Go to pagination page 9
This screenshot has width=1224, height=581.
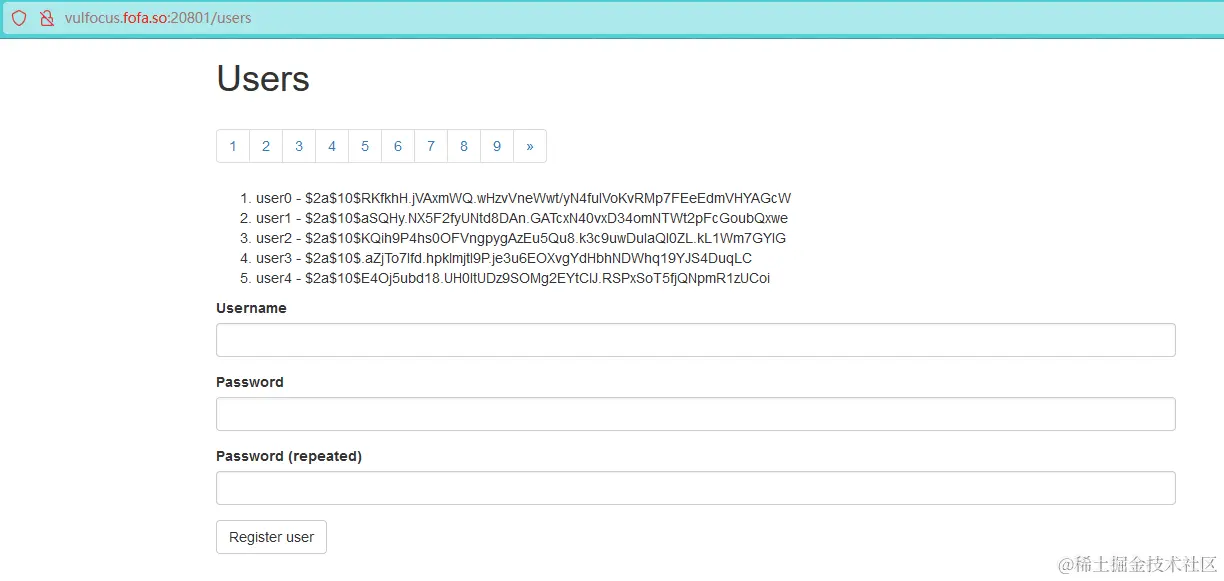(497, 146)
